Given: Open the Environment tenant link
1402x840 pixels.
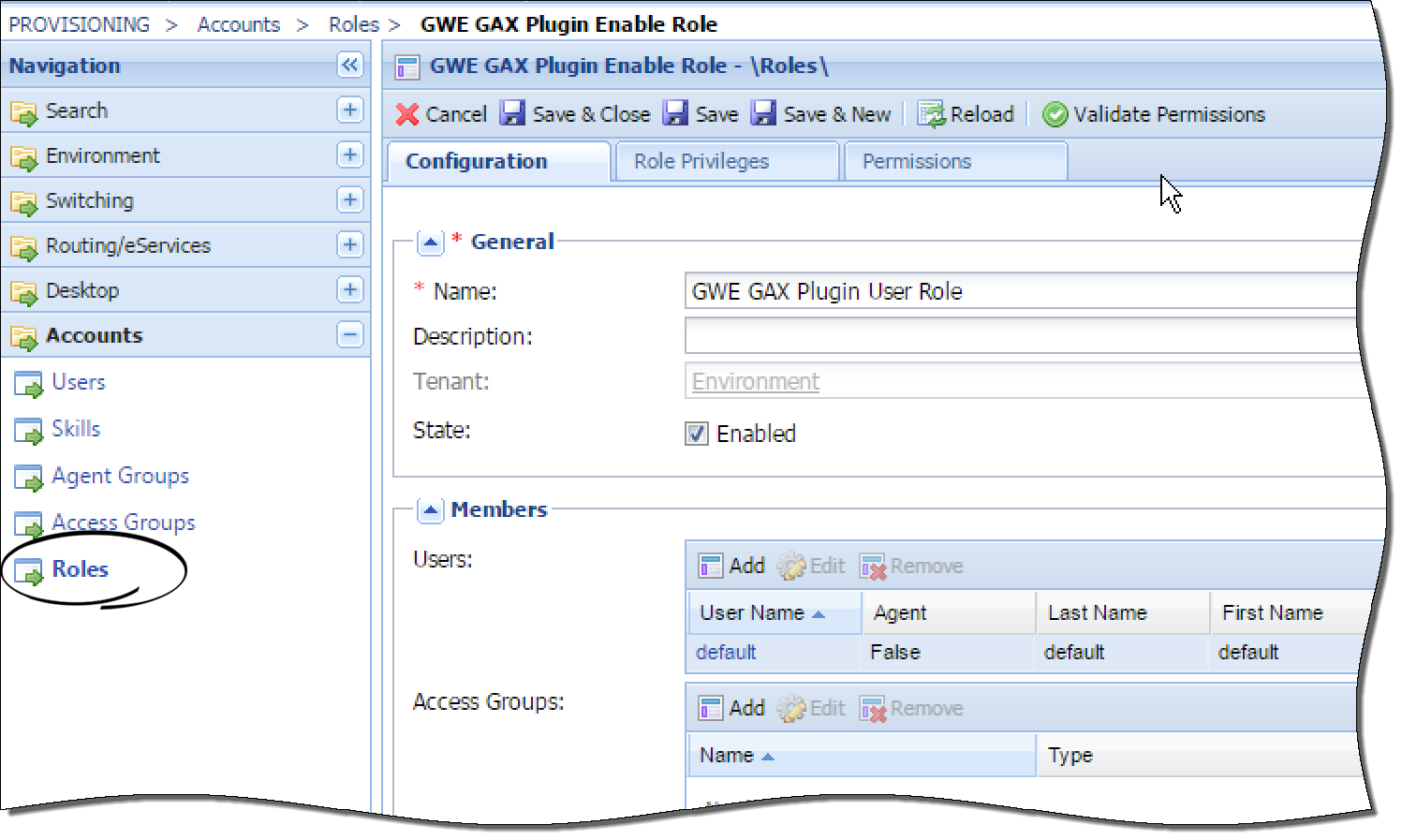Looking at the screenshot, I should [x=755, y=382].
